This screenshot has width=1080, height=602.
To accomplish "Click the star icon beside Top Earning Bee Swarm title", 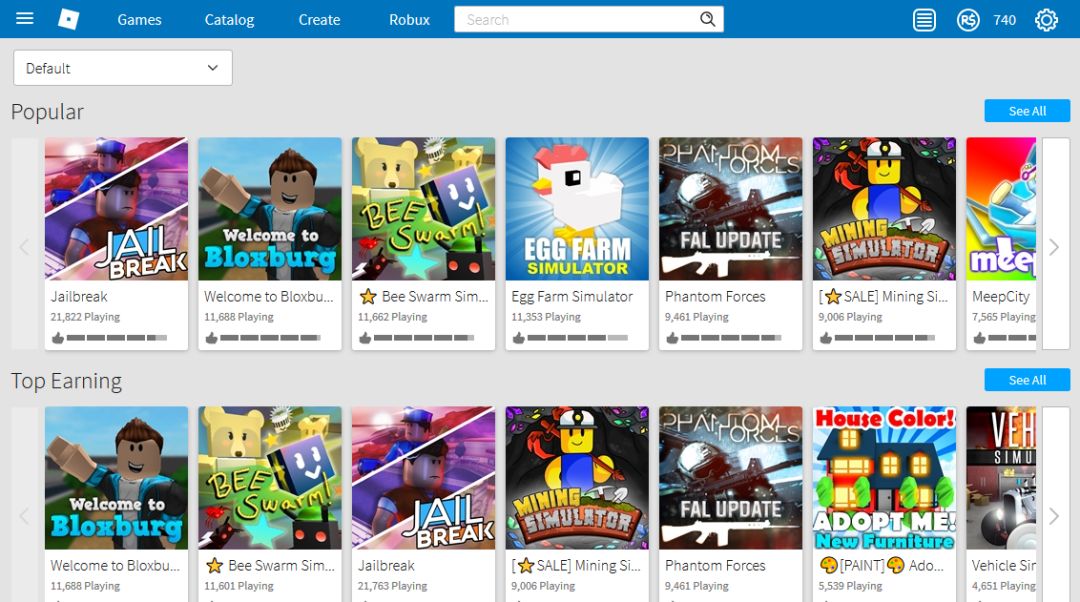I will tap(214, 565).
